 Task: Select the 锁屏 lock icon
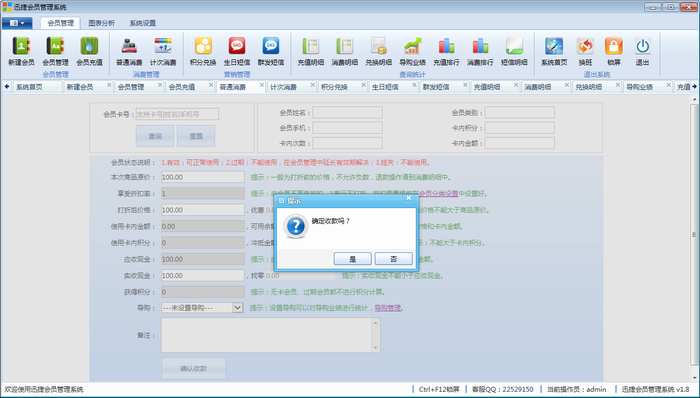tap(614, 51)
